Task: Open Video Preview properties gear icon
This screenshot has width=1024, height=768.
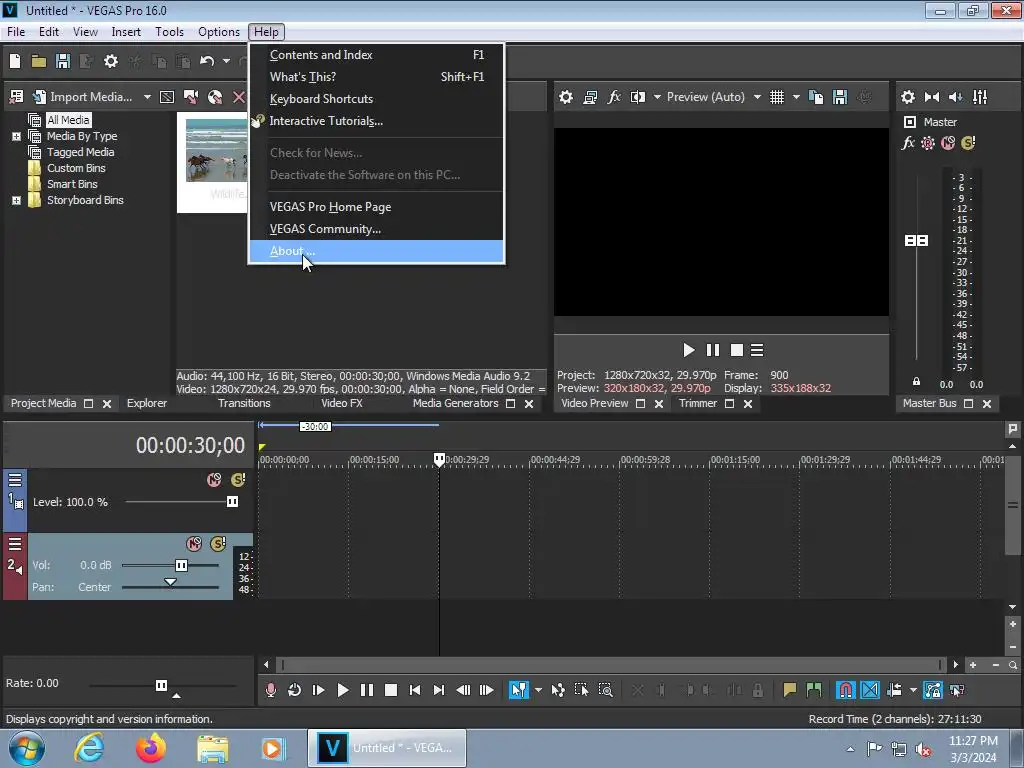Action: (x=566, y=97)
